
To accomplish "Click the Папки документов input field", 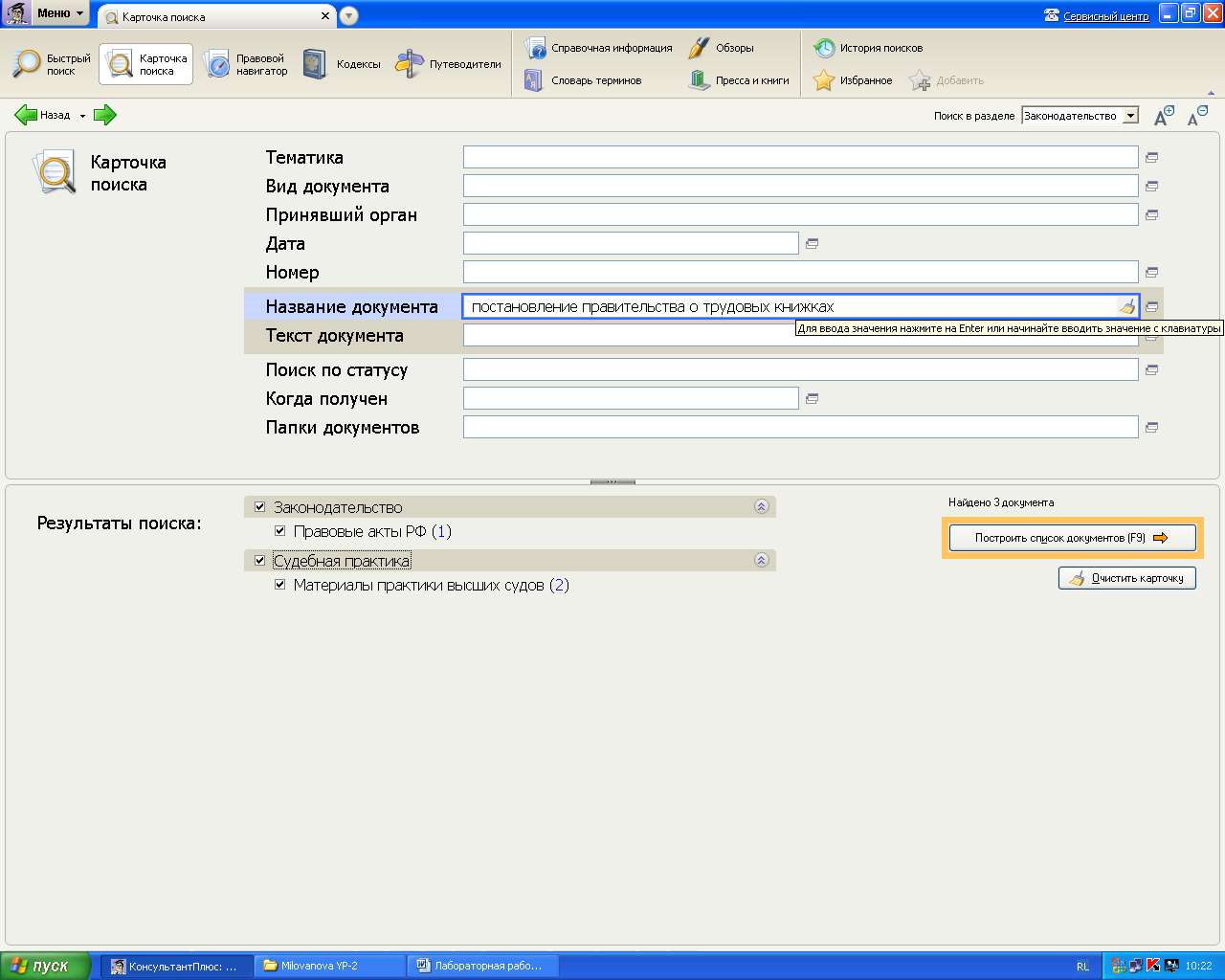I will click(x=800, y=427).
